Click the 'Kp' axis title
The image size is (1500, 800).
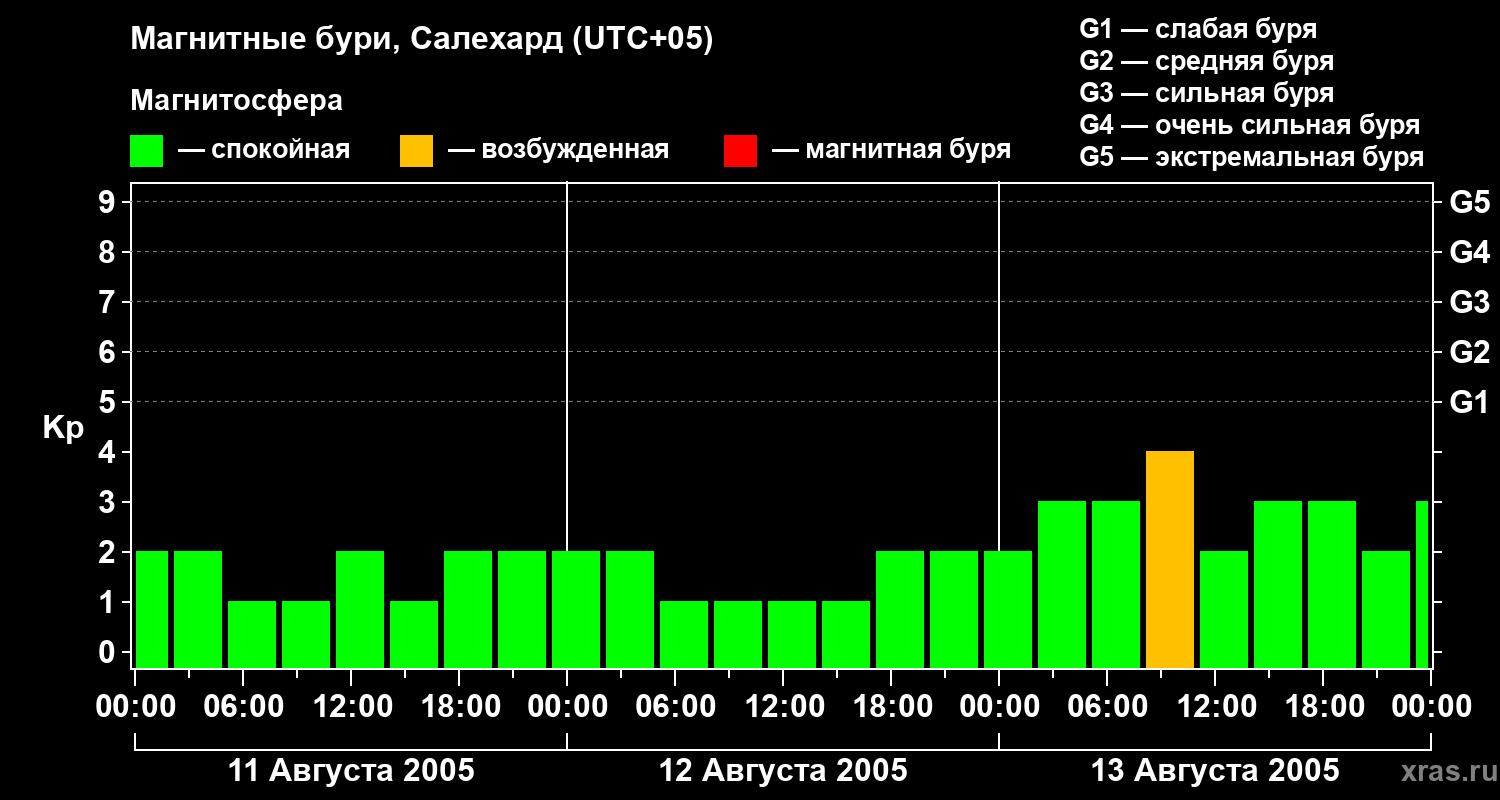[x=64, y=429]
